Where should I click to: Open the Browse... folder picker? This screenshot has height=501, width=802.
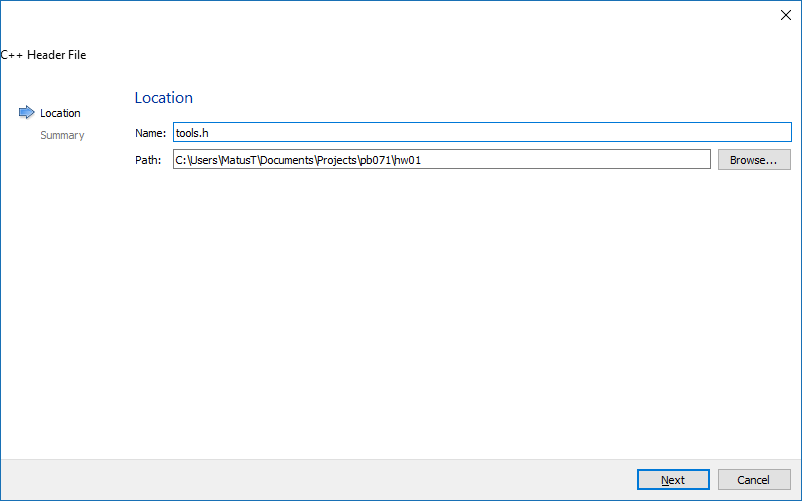tap(754, 160)
